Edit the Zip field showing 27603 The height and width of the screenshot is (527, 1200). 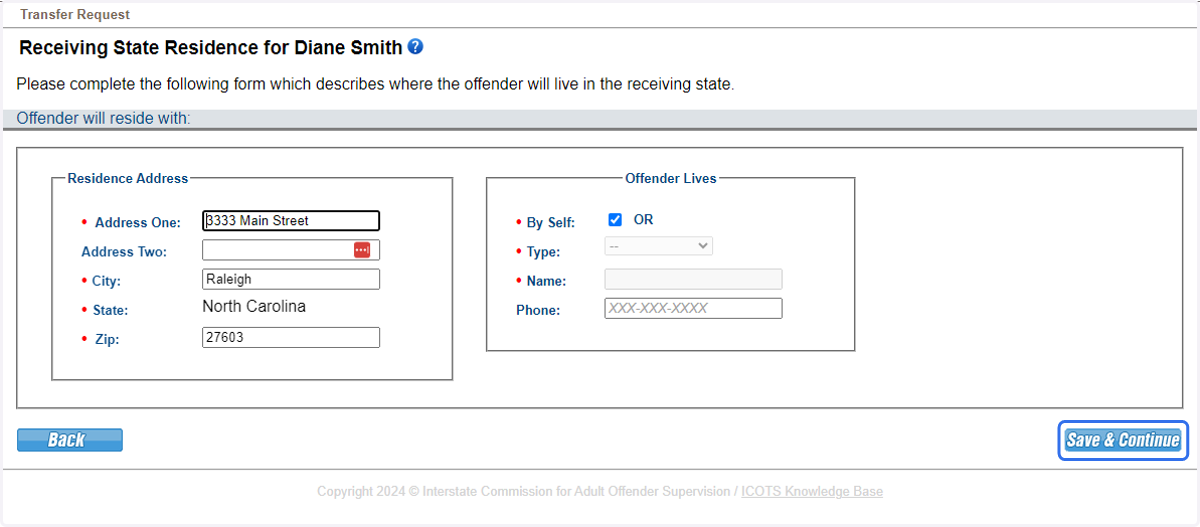point(291,338)
